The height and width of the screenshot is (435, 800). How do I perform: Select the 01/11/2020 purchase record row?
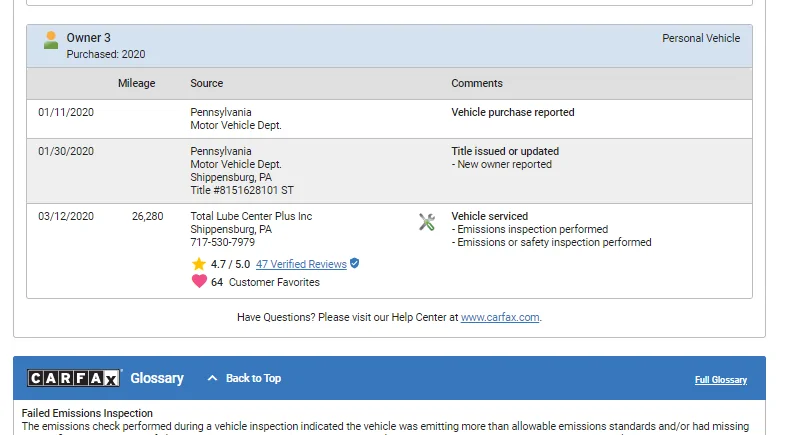389,119
